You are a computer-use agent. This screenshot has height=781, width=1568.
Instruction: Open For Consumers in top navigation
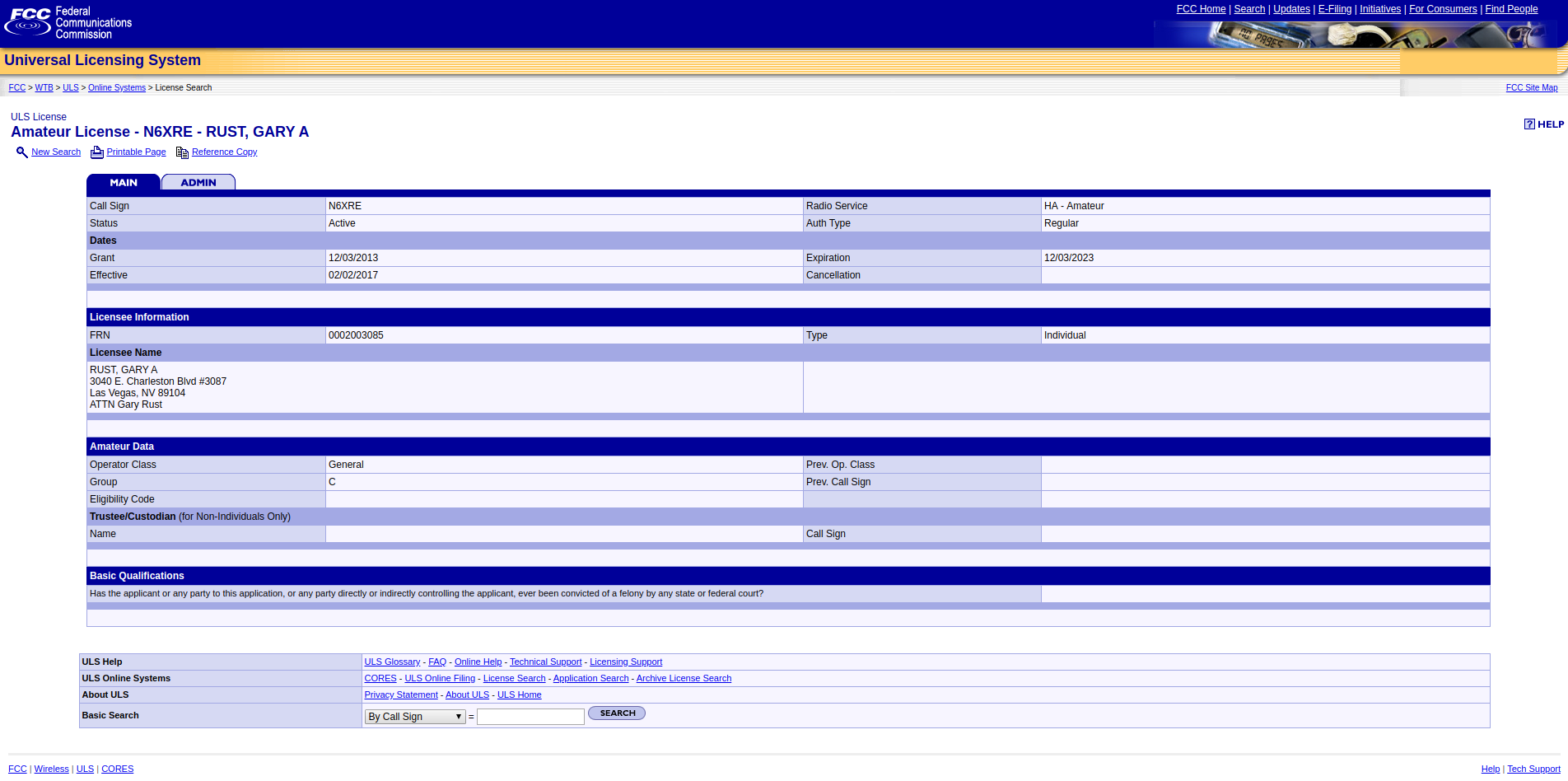click(x=1443, y=9)
